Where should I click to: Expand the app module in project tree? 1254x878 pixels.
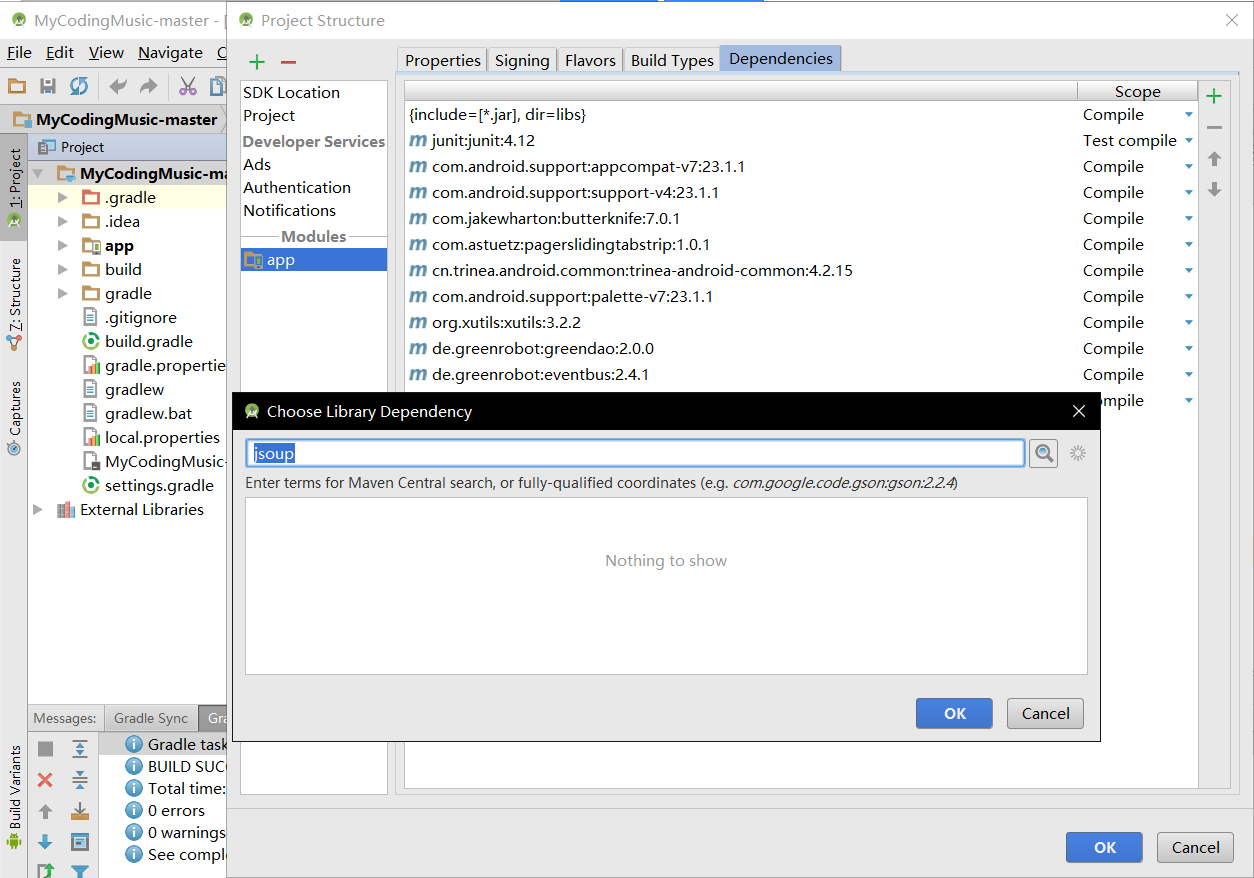point(62,245)
